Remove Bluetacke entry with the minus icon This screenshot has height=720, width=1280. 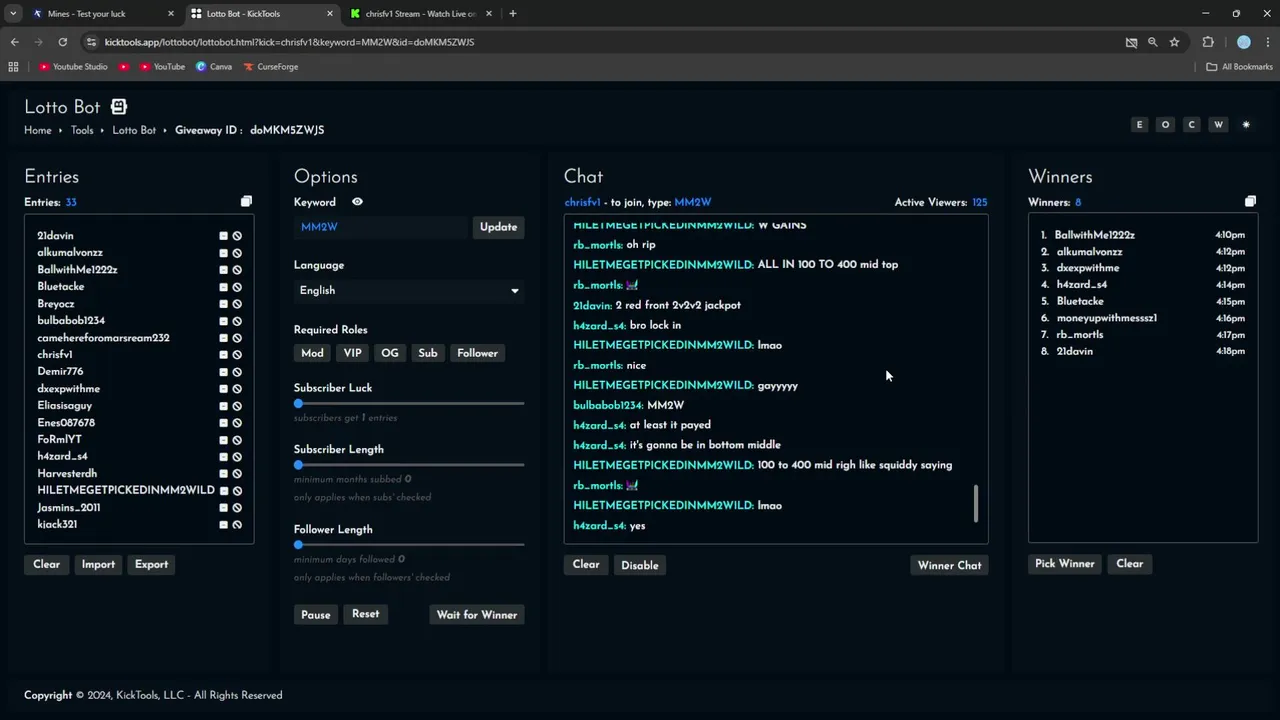(x=223, y=287)
